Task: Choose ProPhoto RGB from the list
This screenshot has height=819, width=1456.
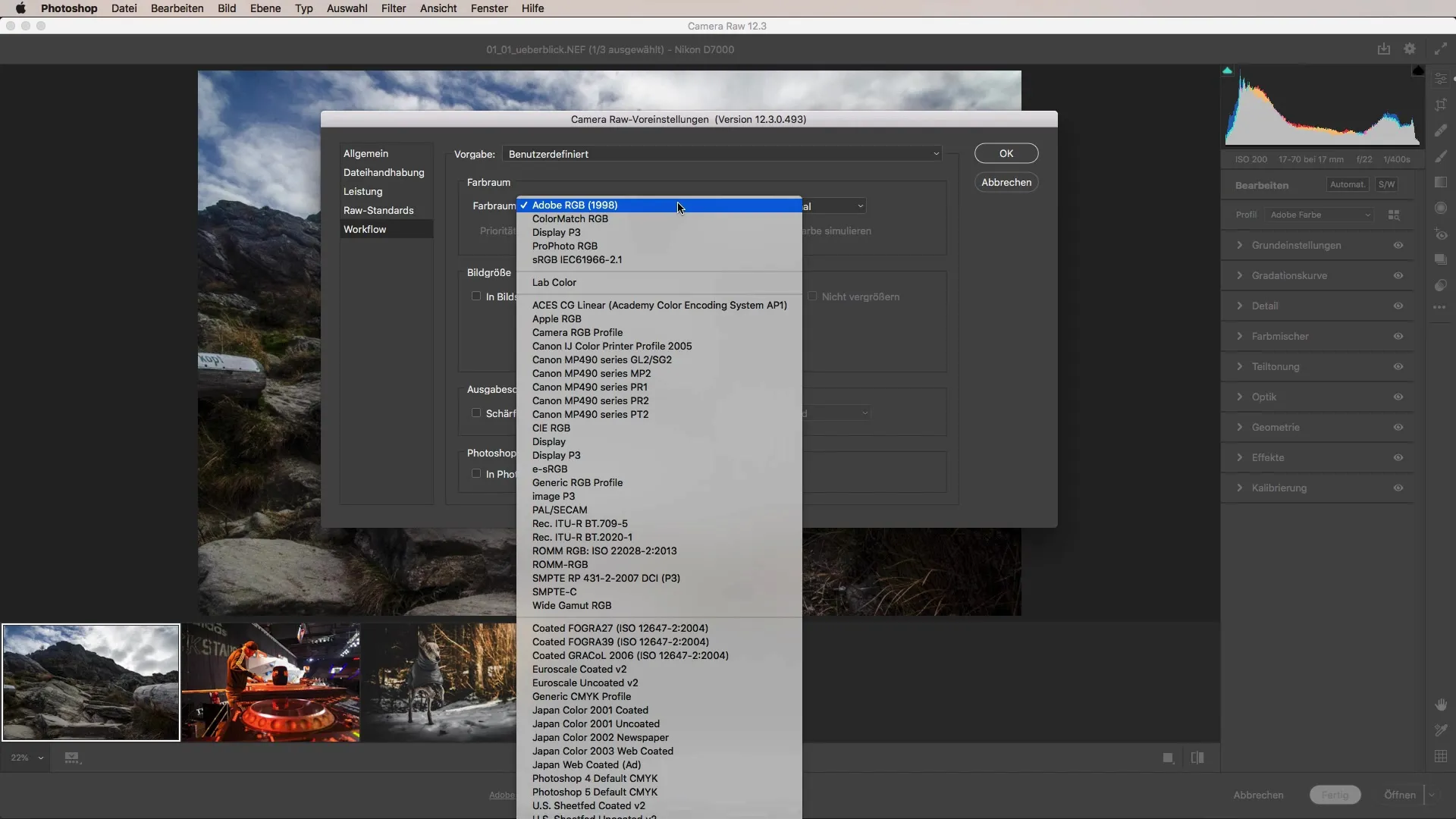Action: pyautogui.click(x=659, y=246)
